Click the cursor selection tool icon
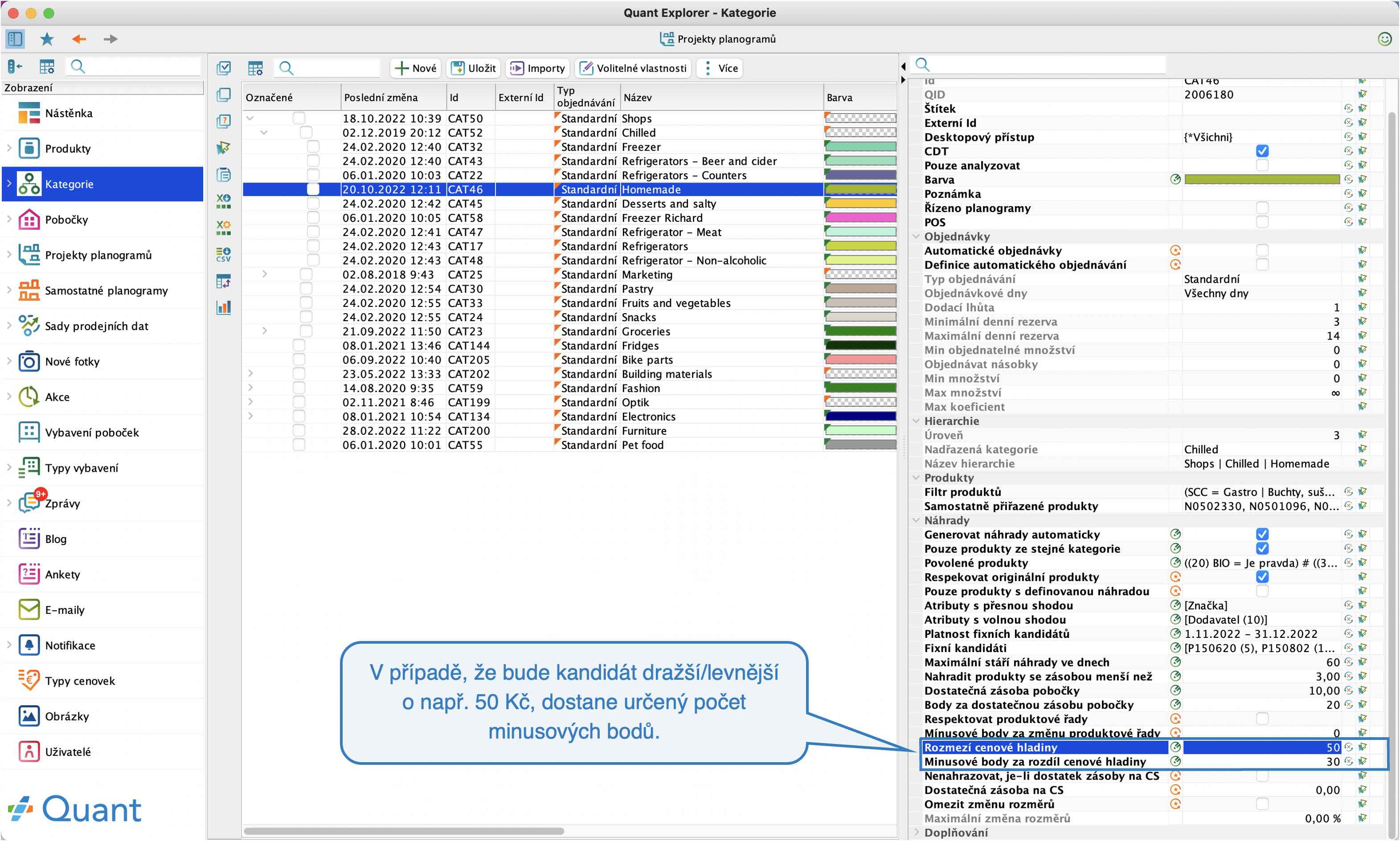Image resolution: width=1400 pixels, height=841 pixels. tap(224, 147)
